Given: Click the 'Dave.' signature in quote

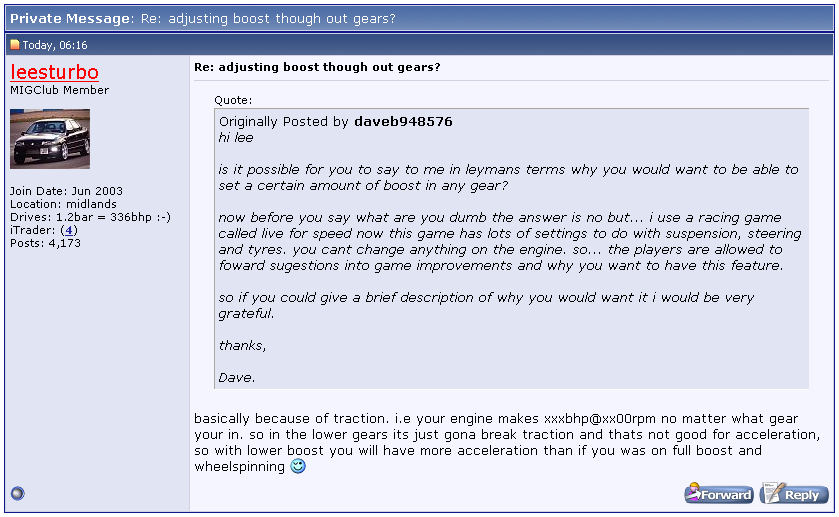Looking at the screenshot, I should click(x=237, y=377).
